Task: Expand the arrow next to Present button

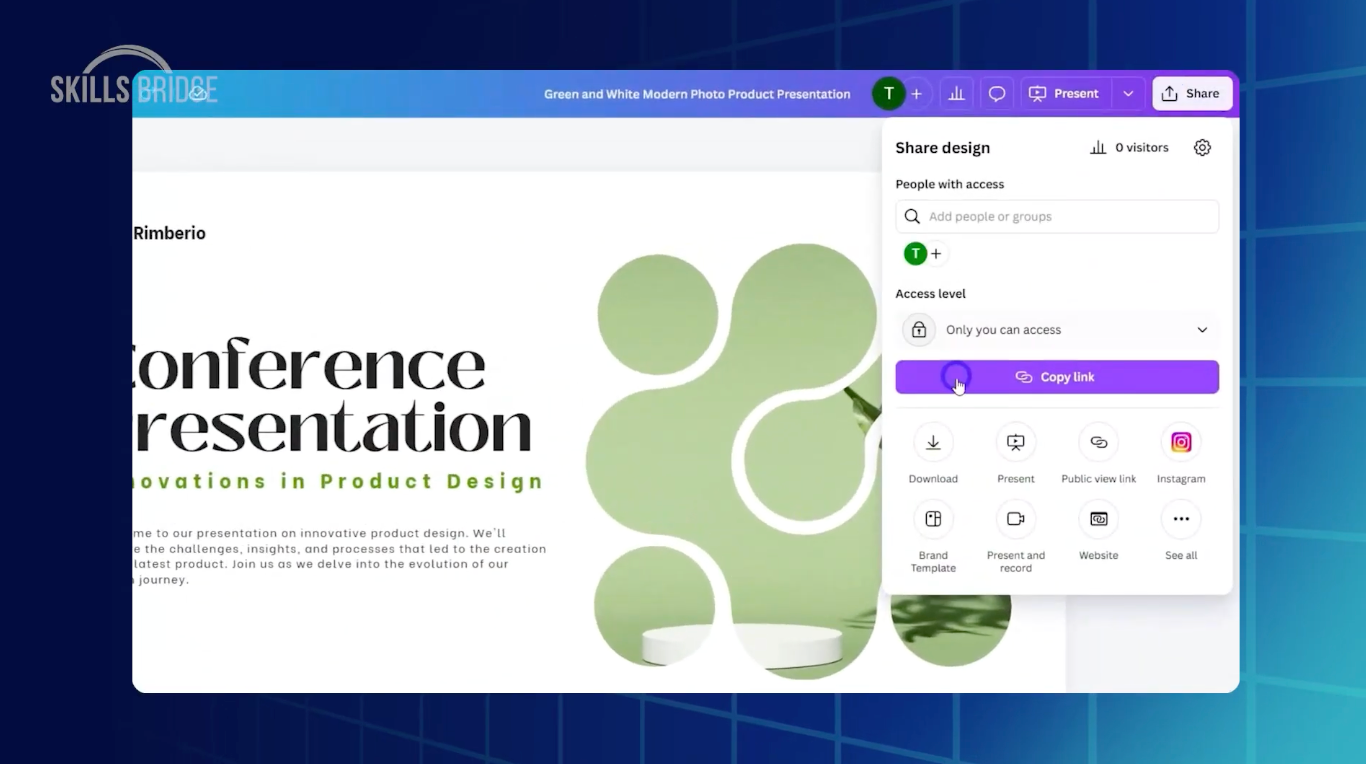Action: [x=1128, y=94]
